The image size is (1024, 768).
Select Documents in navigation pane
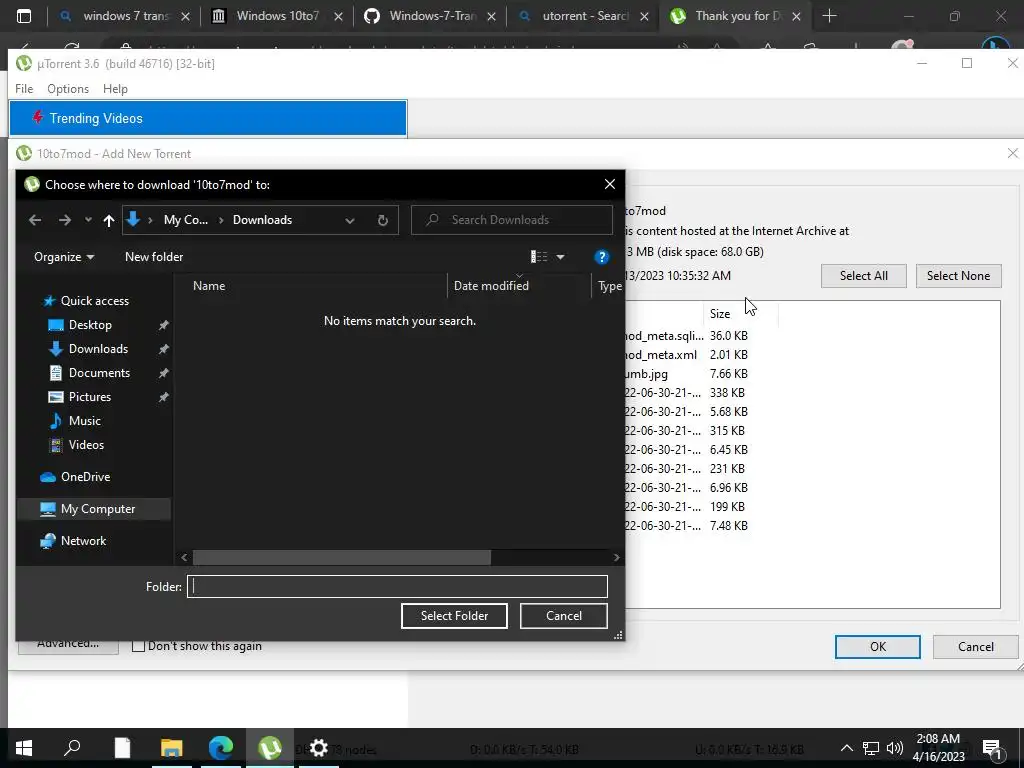(99, 373)
